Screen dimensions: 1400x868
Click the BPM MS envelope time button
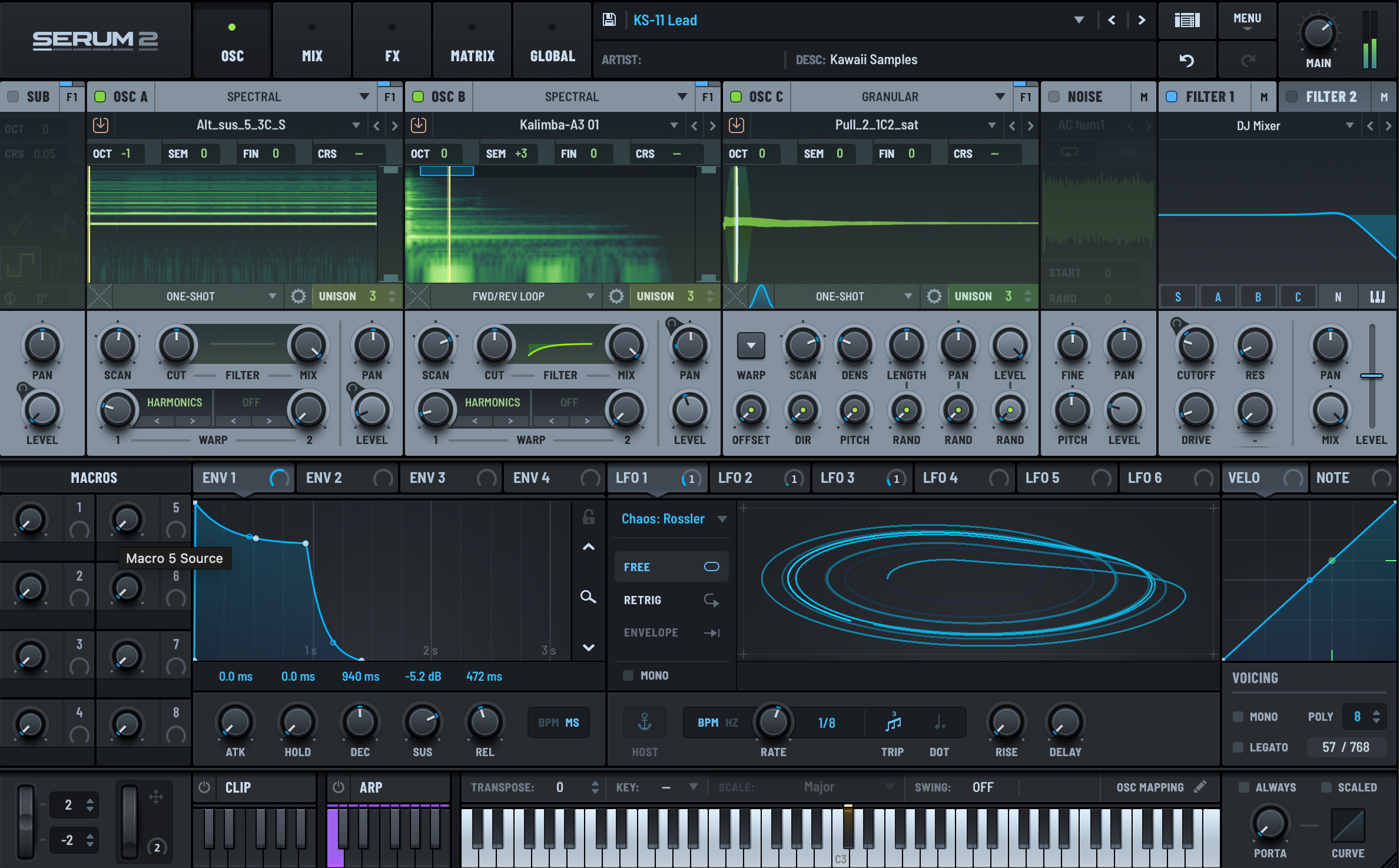coord(559,723)
